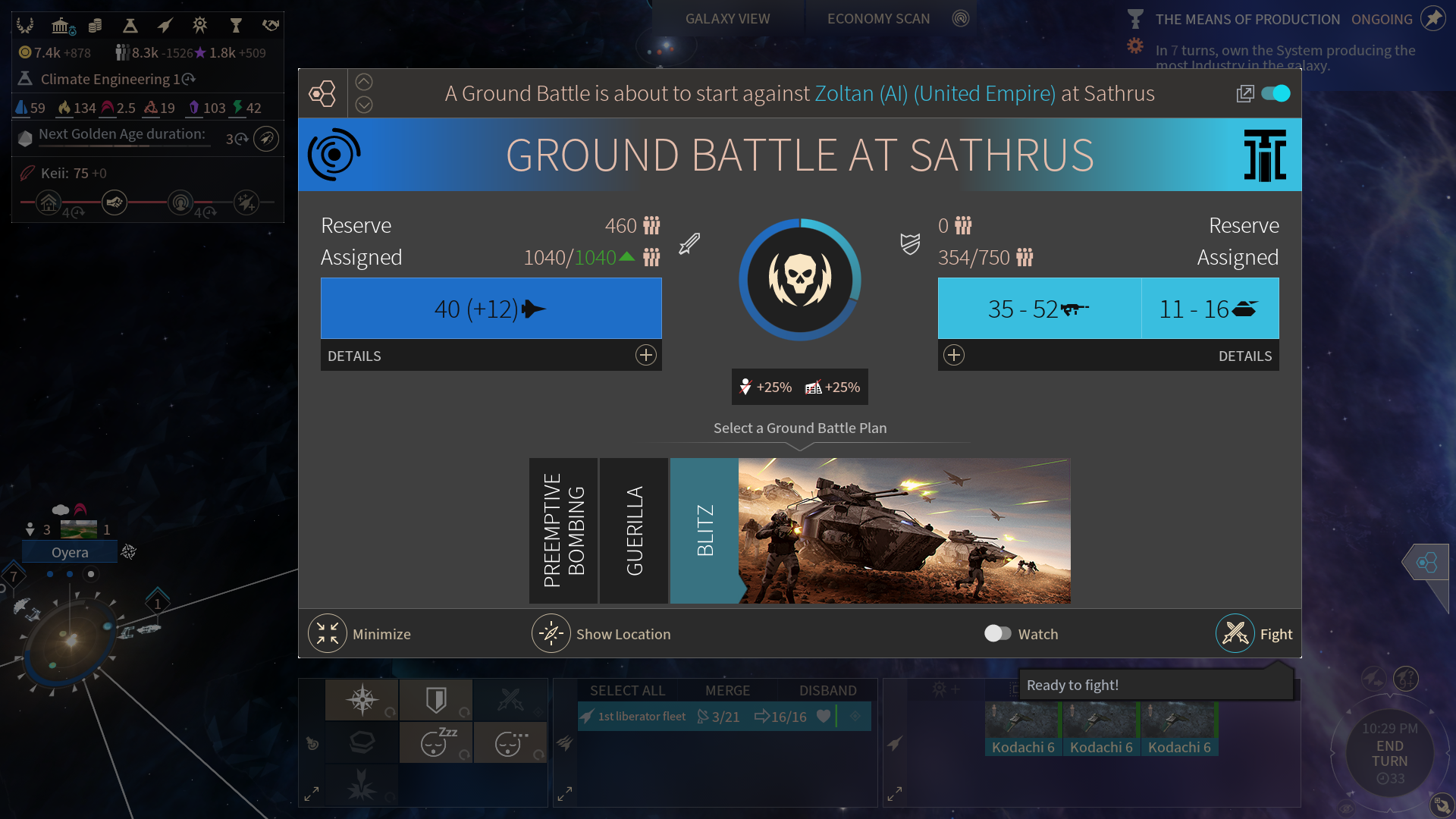Pin the Means of Production quest
Screen dimensions: 1456x819
pyautogui.click(x=1432, y=18)
